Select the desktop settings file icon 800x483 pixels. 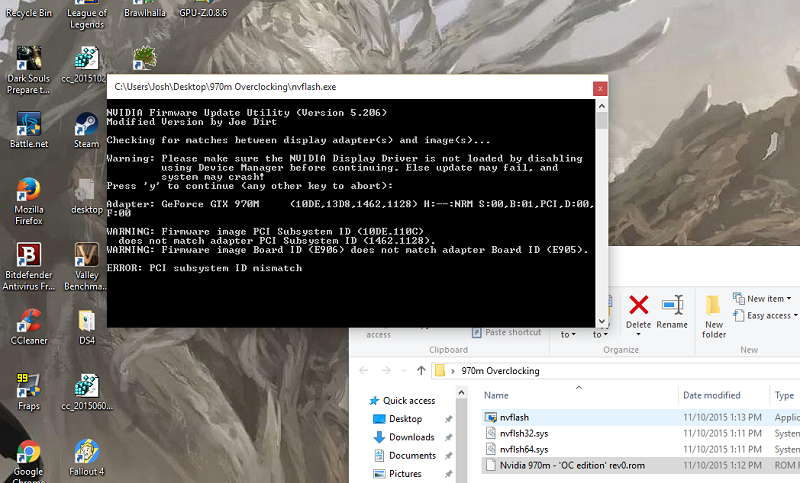86,196
